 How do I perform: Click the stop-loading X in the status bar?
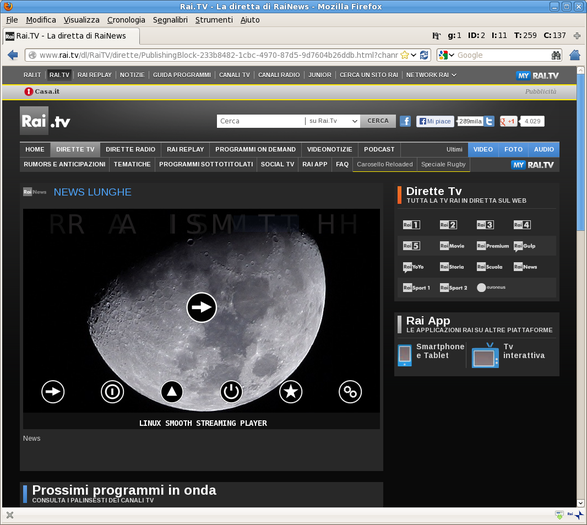pyautogui.click(x=10, y=515)
